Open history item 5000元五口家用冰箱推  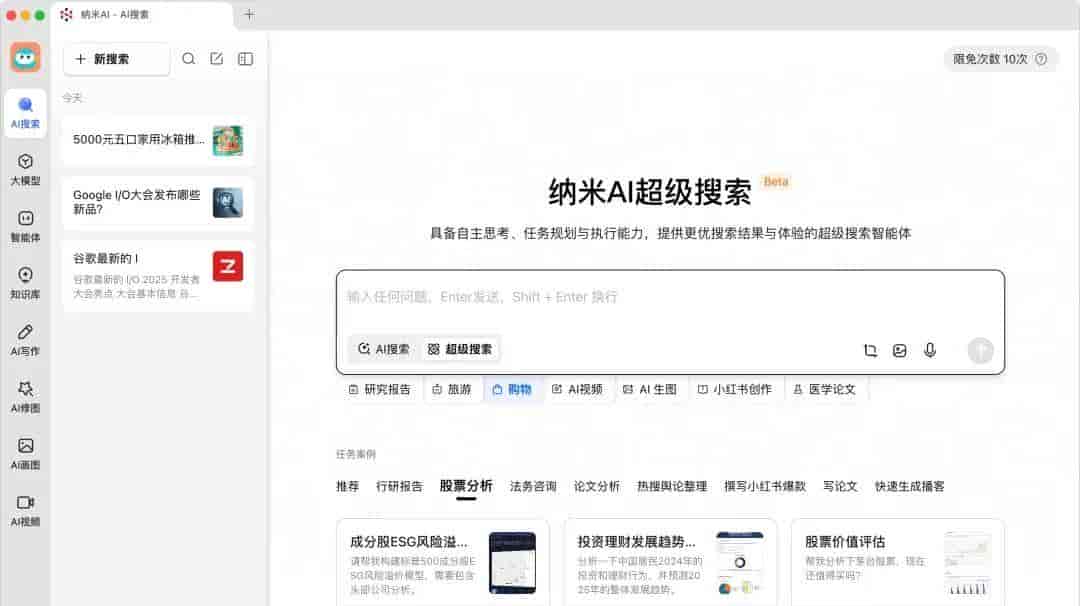tap(158, 140)
